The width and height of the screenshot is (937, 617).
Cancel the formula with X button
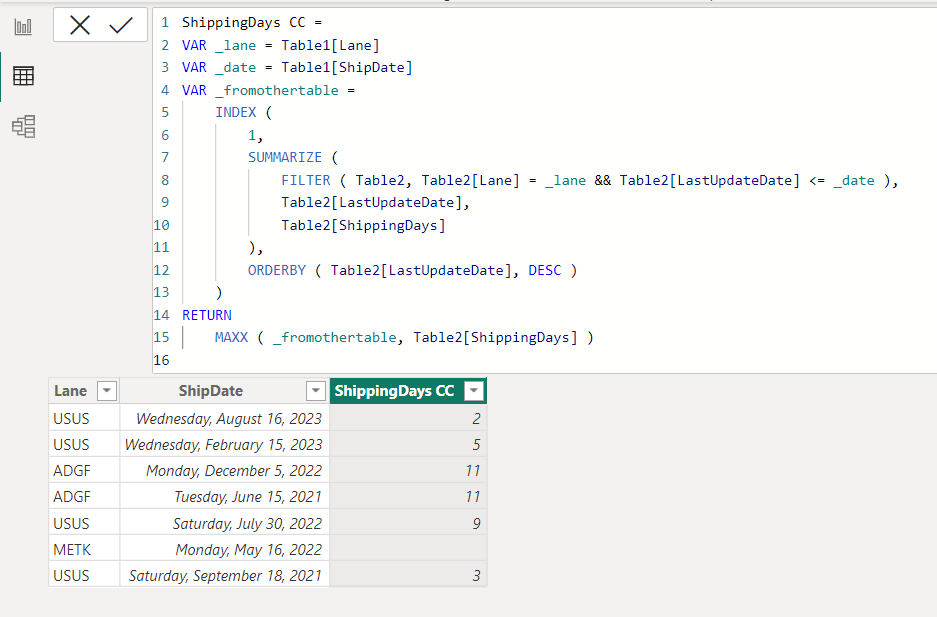(79, 25)
